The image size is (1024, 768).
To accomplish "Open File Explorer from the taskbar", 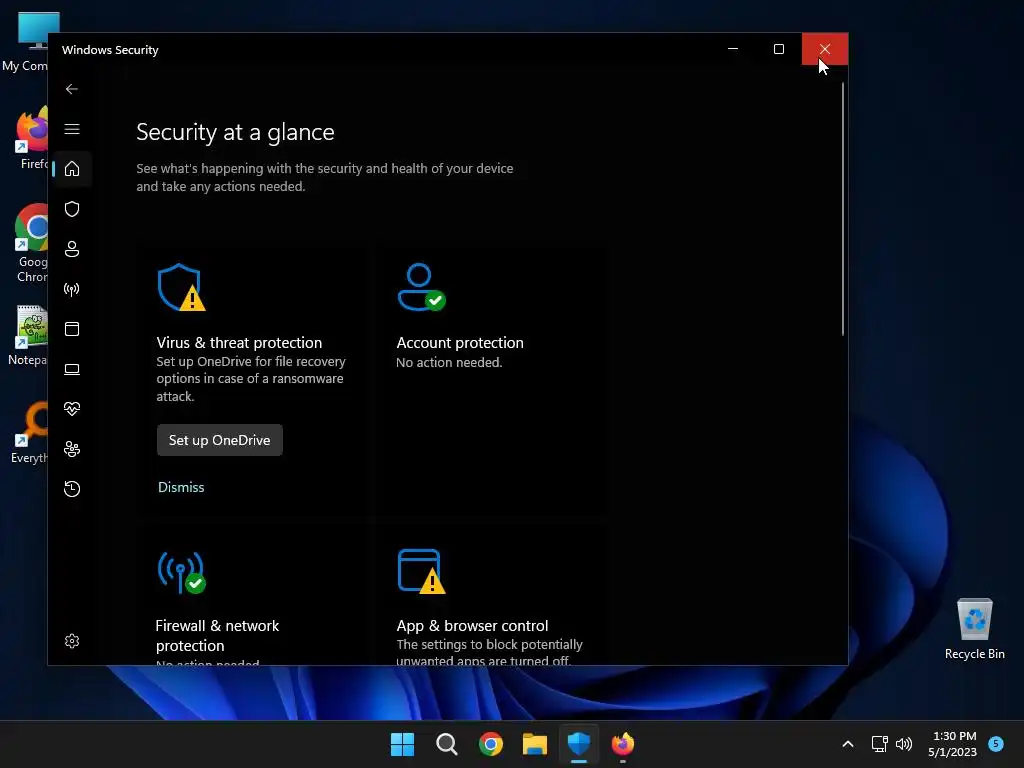I will tap(535, 744).
